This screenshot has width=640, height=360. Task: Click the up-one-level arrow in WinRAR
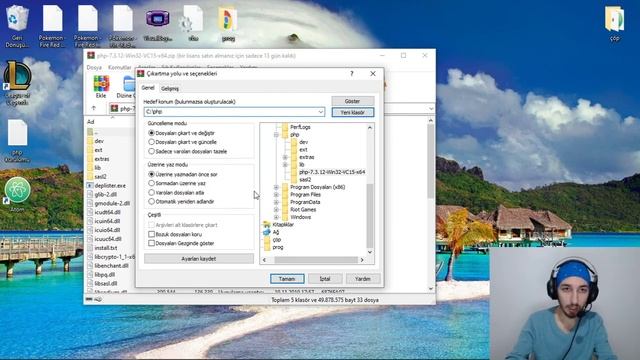click(x=94, y=108)
